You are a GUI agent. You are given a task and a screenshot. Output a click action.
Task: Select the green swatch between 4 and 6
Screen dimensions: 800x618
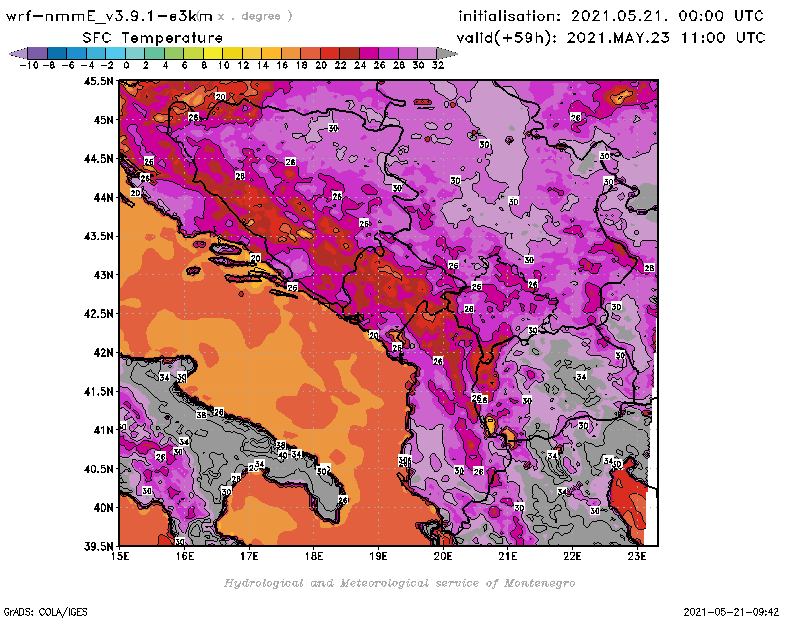click(174, 53)
